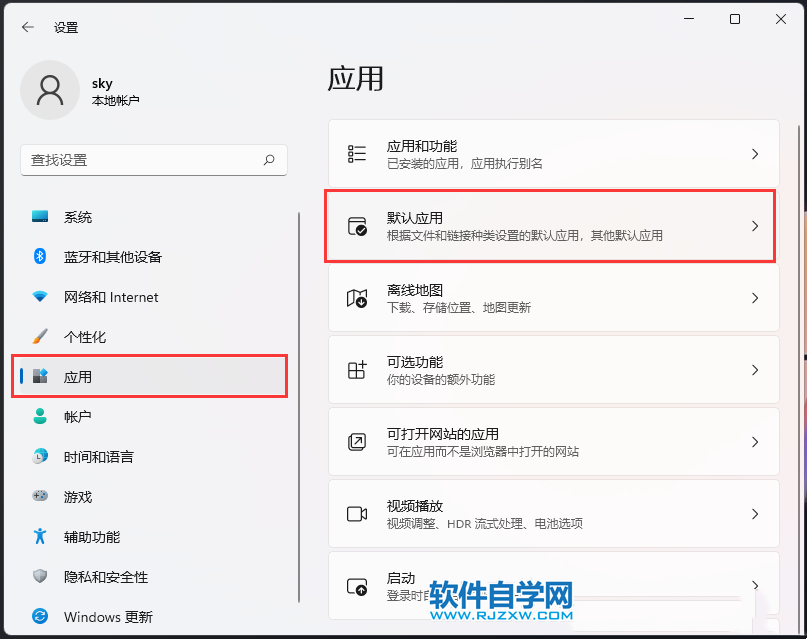807x639 pixels.
Task: Select the Bluetooth icon in sidebar
Action: 40,257
